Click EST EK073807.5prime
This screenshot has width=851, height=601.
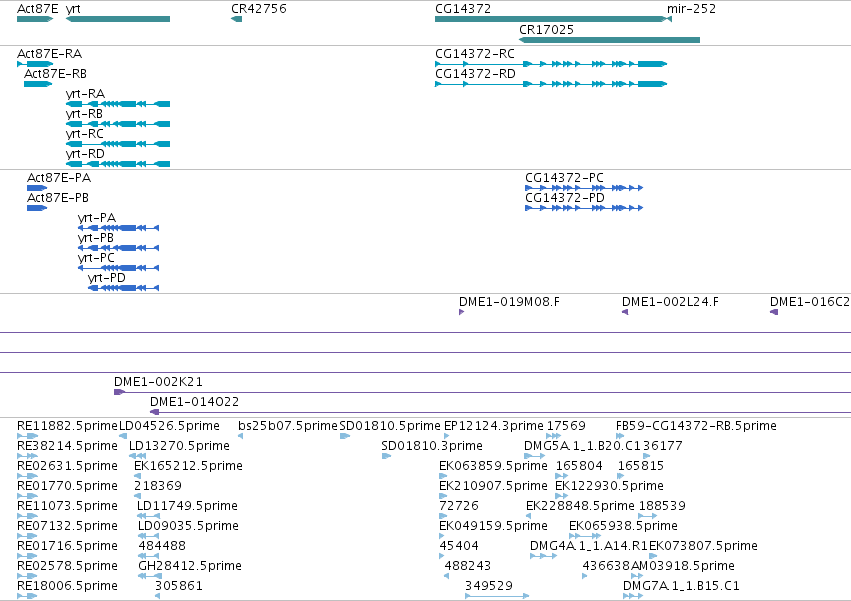[x=653, y=556]
